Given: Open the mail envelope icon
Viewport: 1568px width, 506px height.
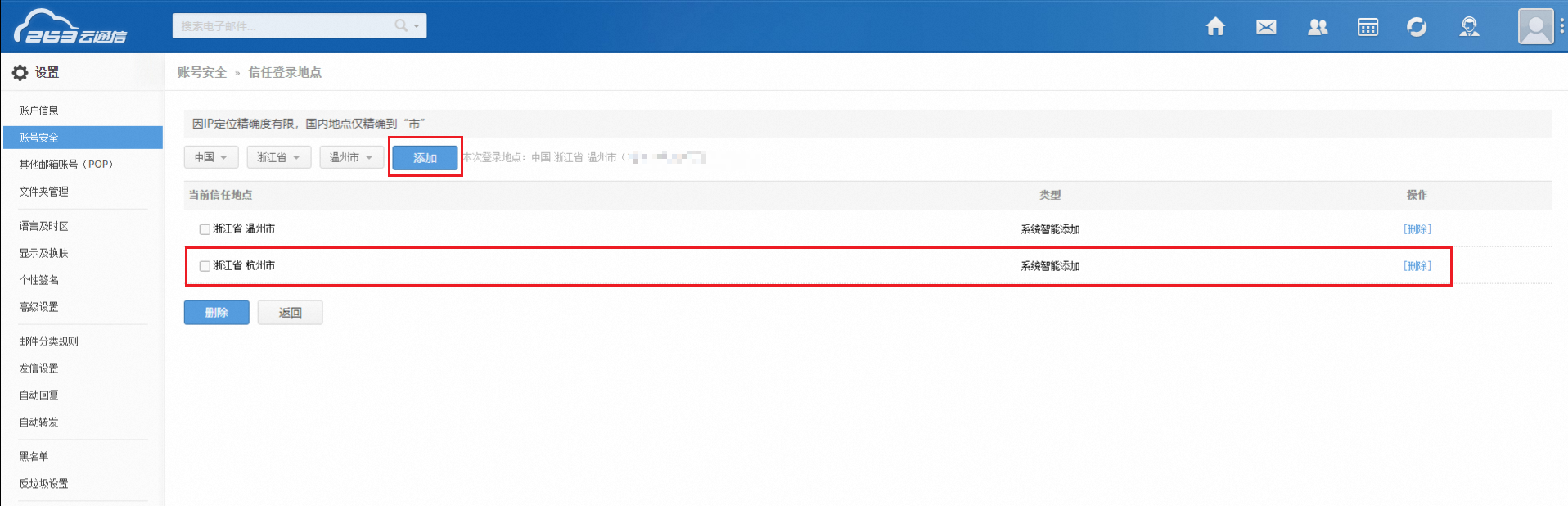Looking at the screenshot, I should pyautogui.click(x=1266, y=27).
